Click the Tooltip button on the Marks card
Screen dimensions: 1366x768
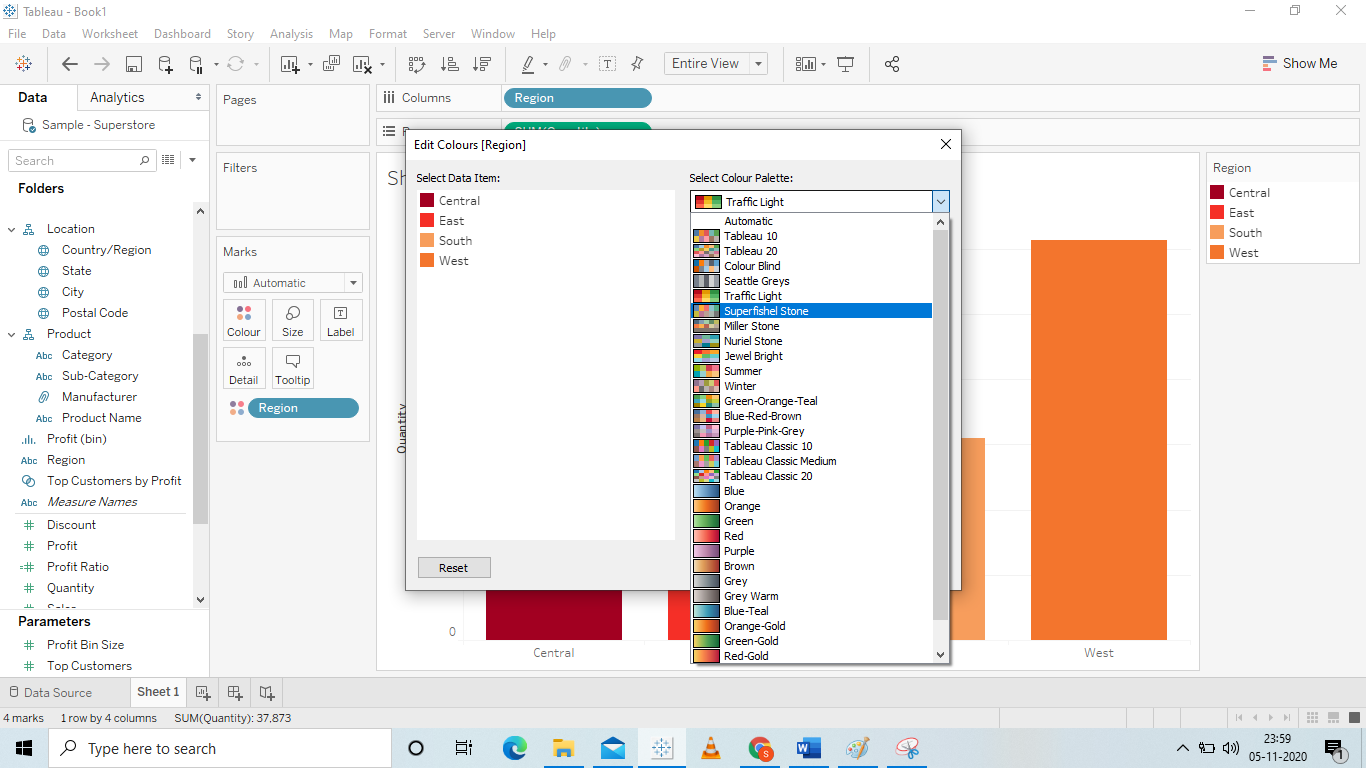pyautogui.click(x=293, y=368)
